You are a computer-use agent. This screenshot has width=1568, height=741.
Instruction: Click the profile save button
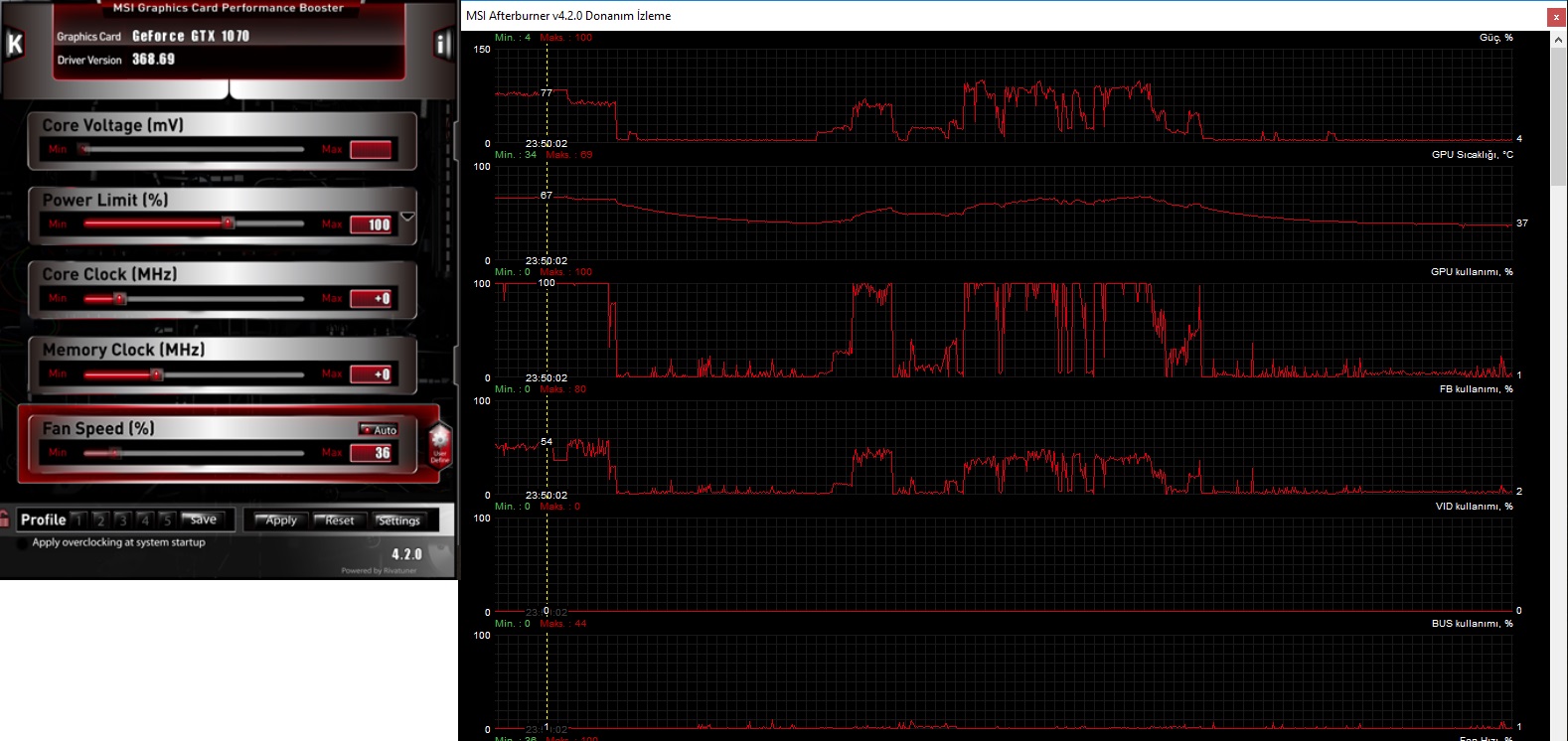pyautogui.click(x=204, y=519)
